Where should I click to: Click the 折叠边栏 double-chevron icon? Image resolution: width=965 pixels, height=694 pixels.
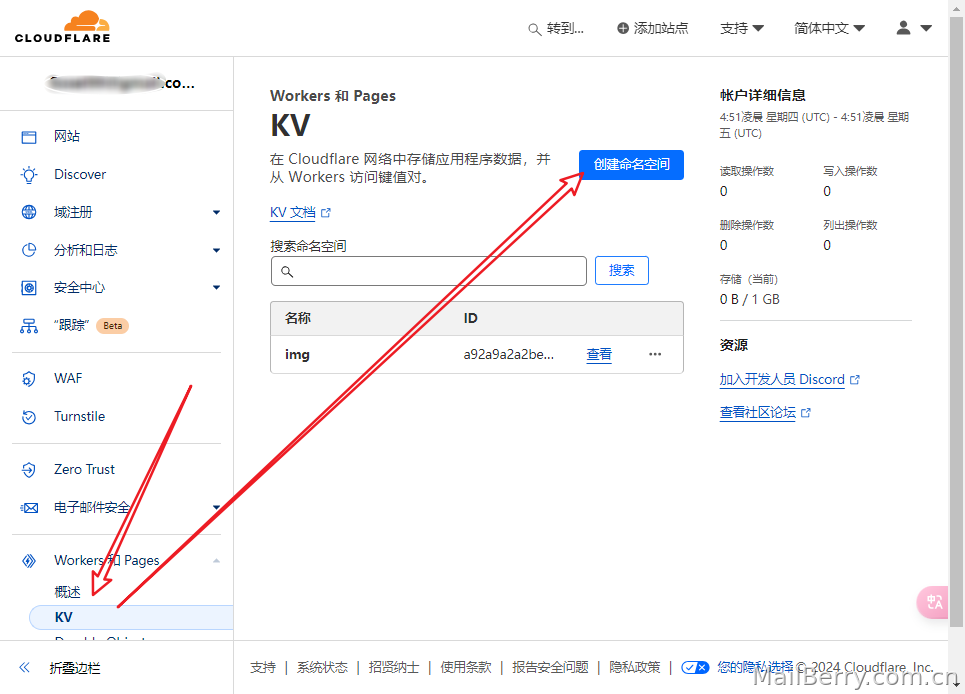click(25, 668)
